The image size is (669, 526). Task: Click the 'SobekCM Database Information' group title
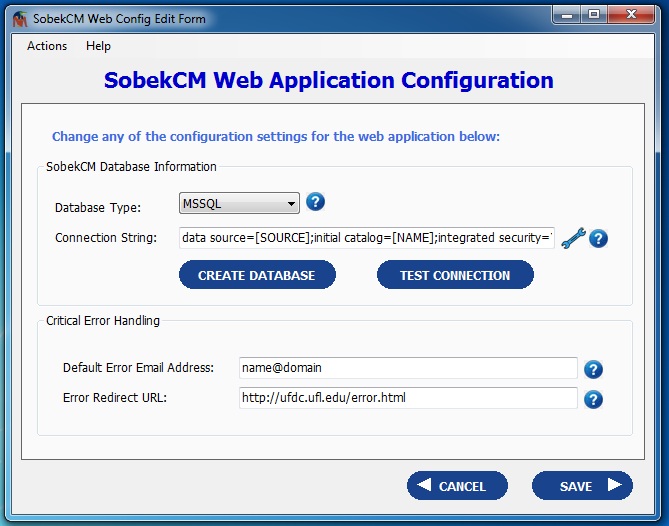point(131,166)
